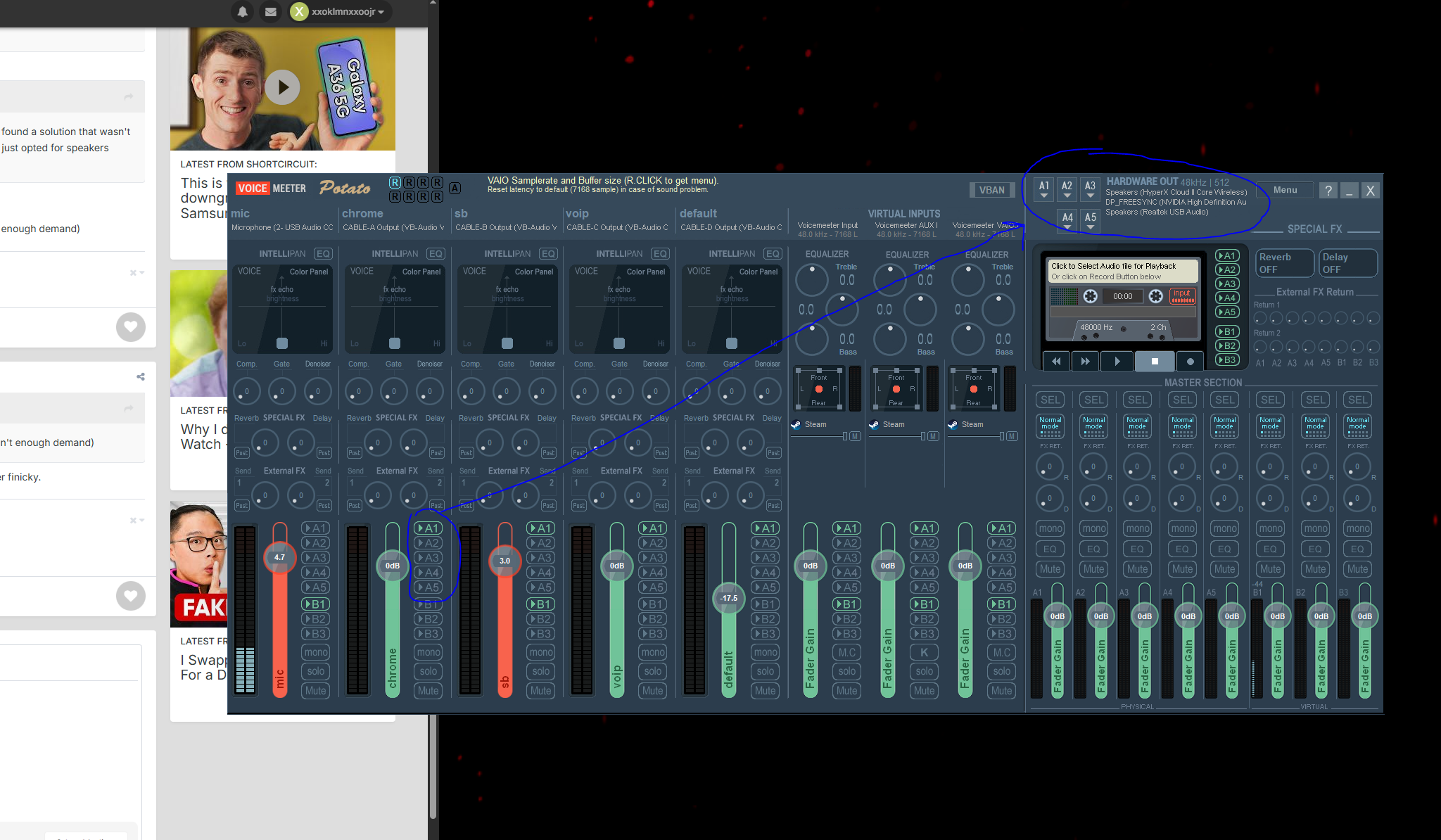Toggle EQ on the mic strip Intellipan
The width and height of the screenshot is (1441, 840).
[x=323, y=253]
